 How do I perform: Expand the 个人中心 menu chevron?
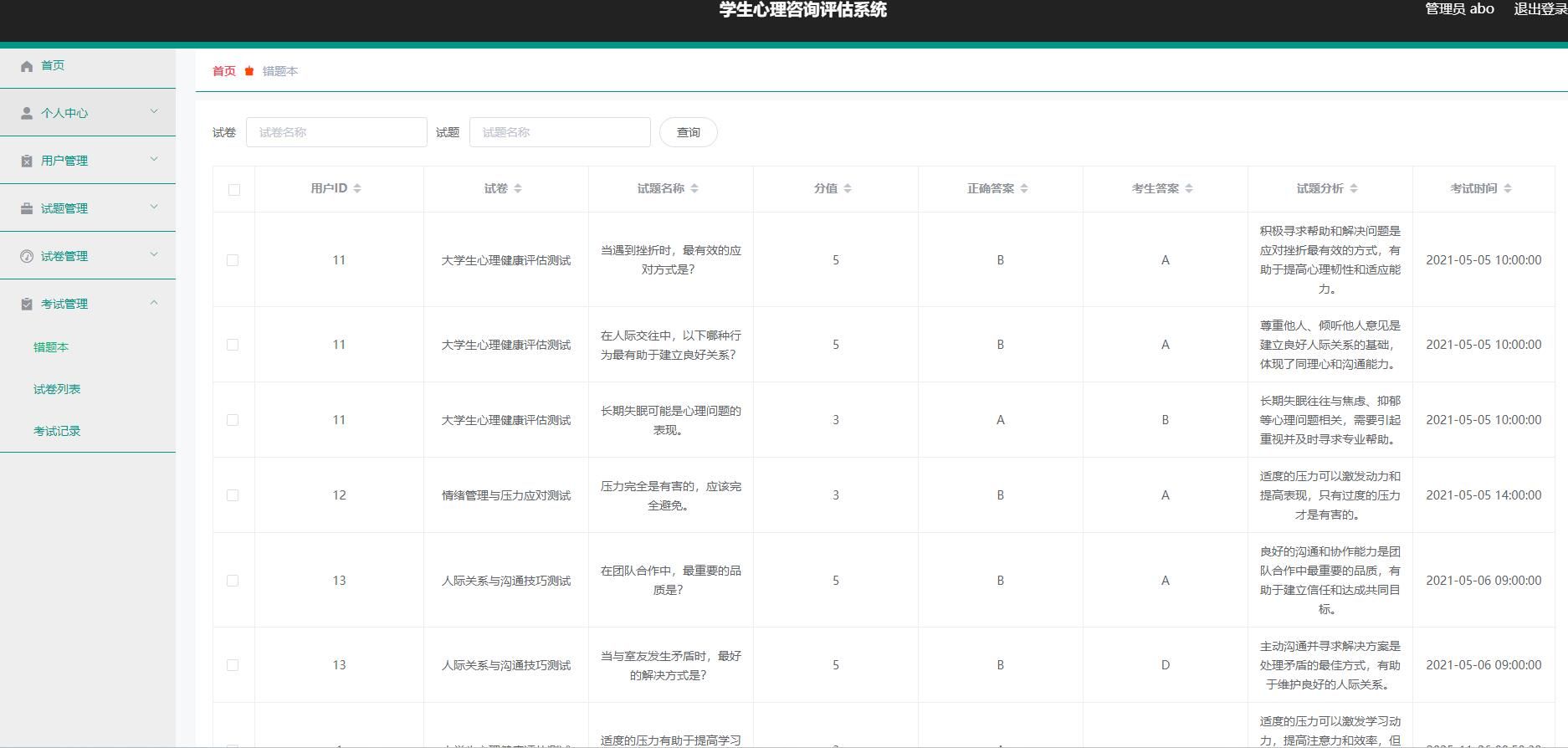point(154,111)
